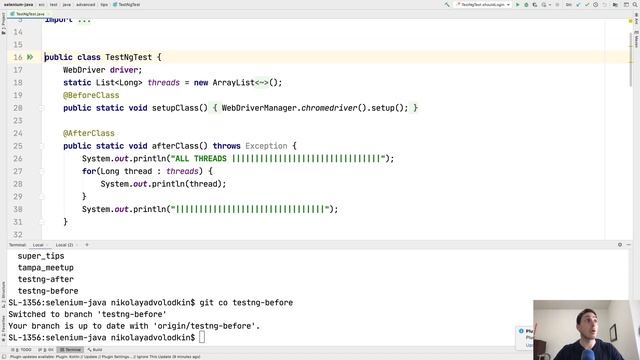Image resolution: width=640 pixels, height=360 pixels.
Task: Click 'super_tips' branch text in terminal
Action: 41,256
